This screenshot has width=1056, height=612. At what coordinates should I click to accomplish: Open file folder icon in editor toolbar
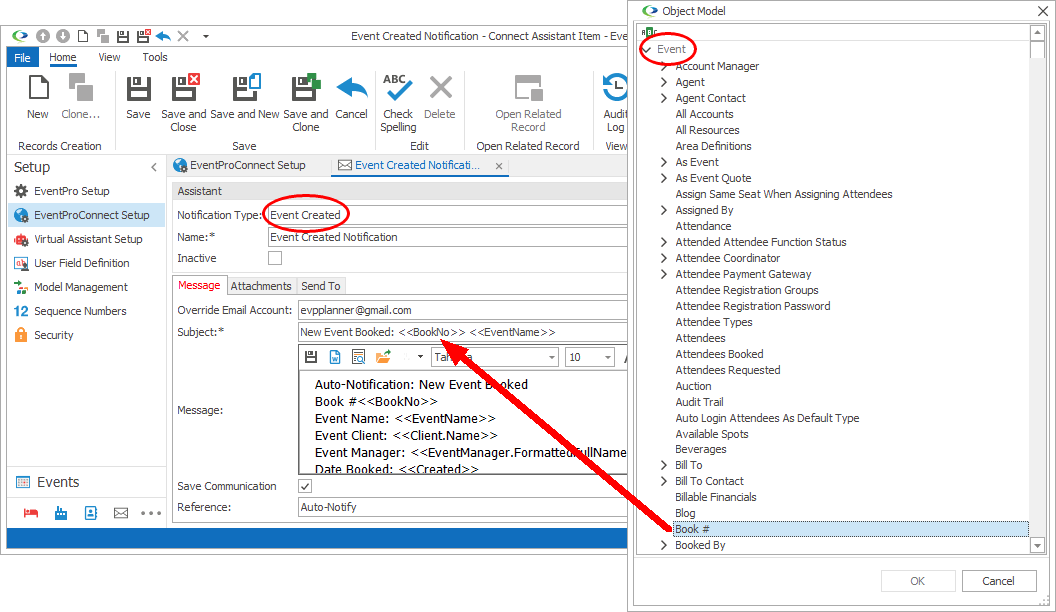pos(383,357)
